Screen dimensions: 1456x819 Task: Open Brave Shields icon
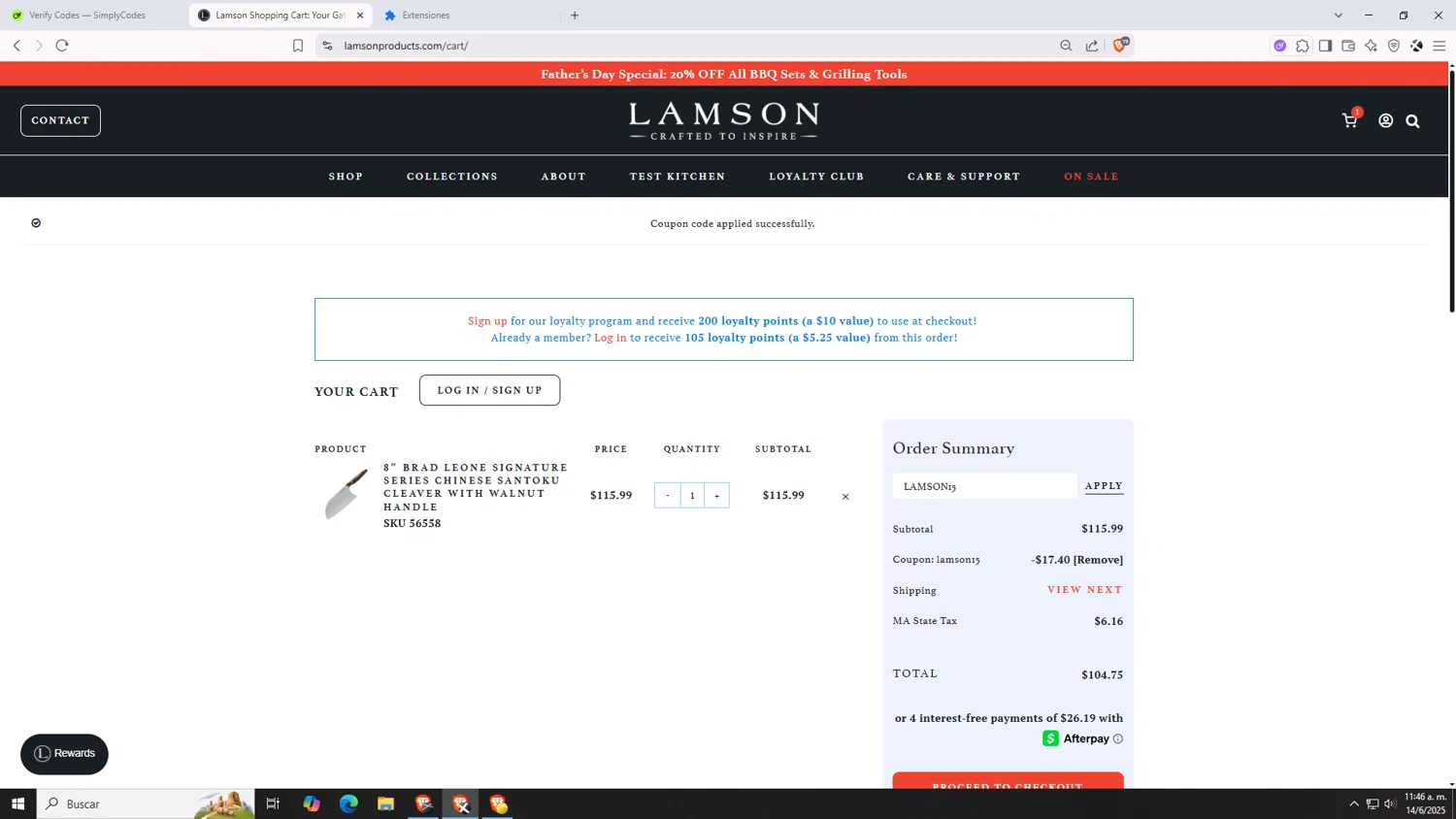pyautogui.click(x=1120, y=45)
